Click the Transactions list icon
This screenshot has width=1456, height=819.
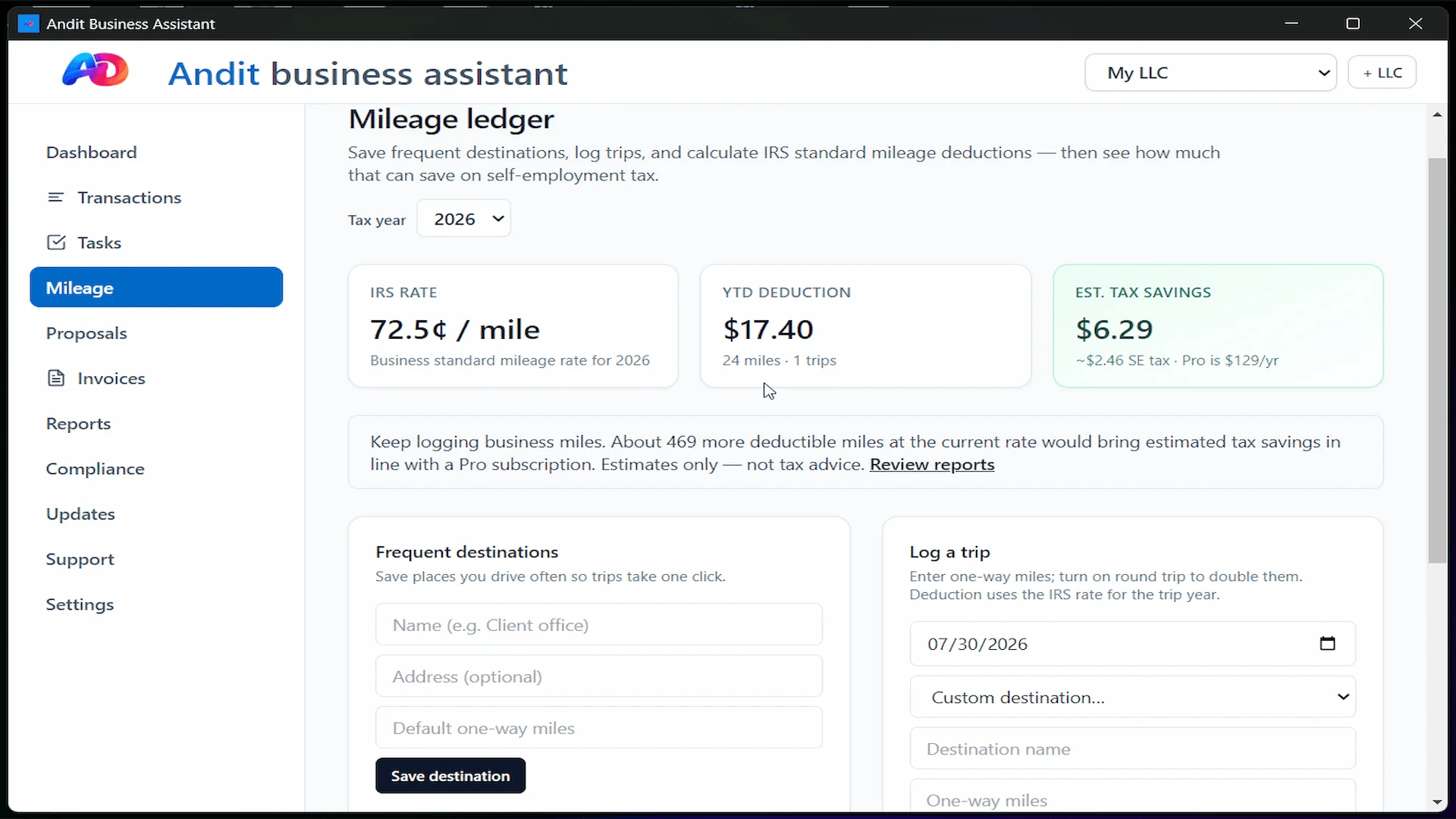pos(56,197)
